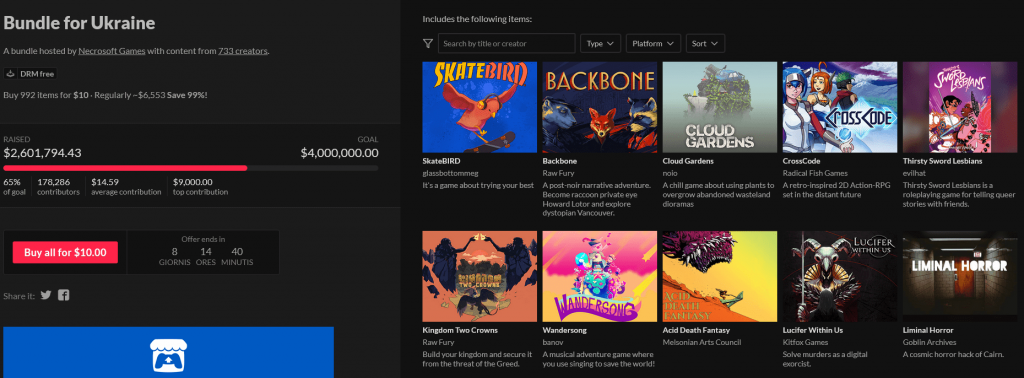The width and height of the screenshot is (1024, 378).
Task: Share the bundle on Twitter
Action: (46, 295)
